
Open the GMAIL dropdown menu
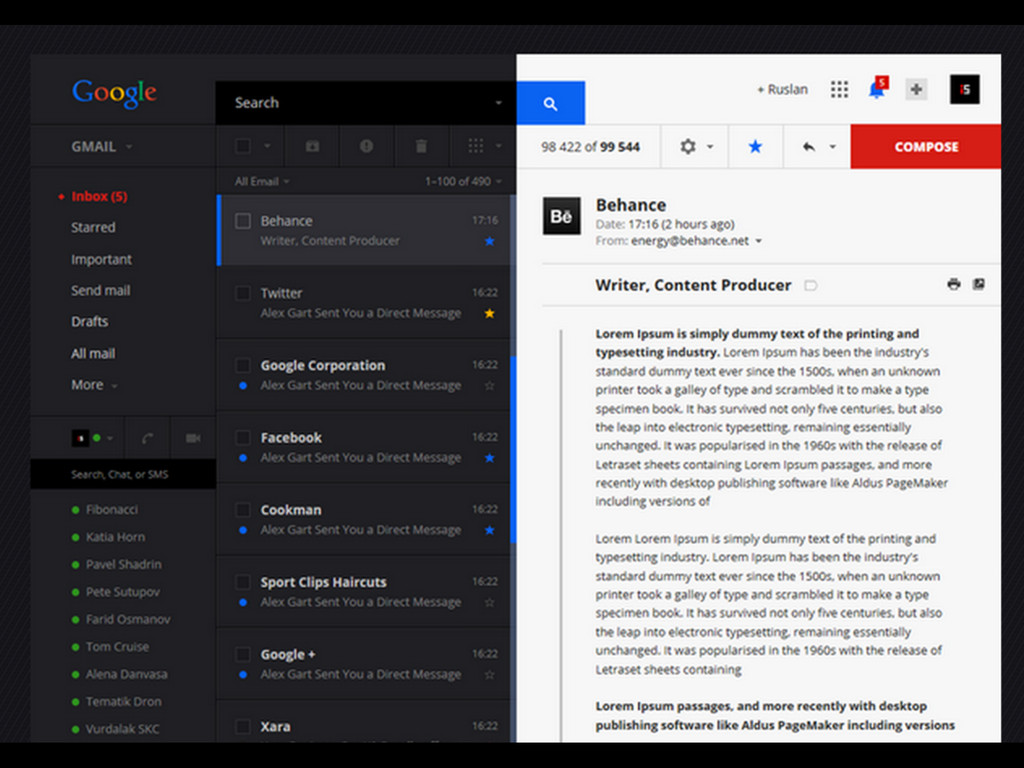click(101, 146)
